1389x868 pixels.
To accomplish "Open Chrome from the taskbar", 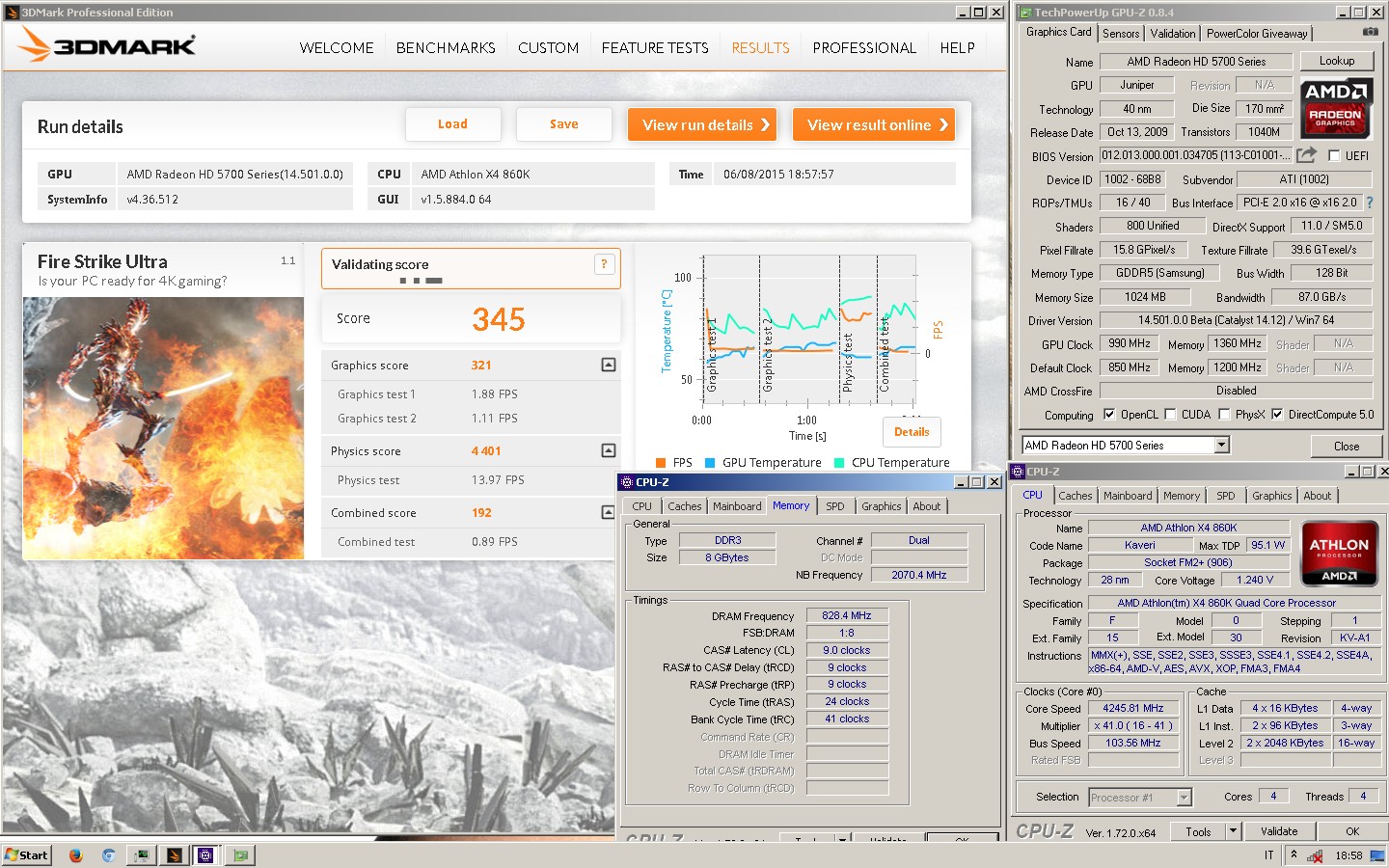I will tap(108, 854).
